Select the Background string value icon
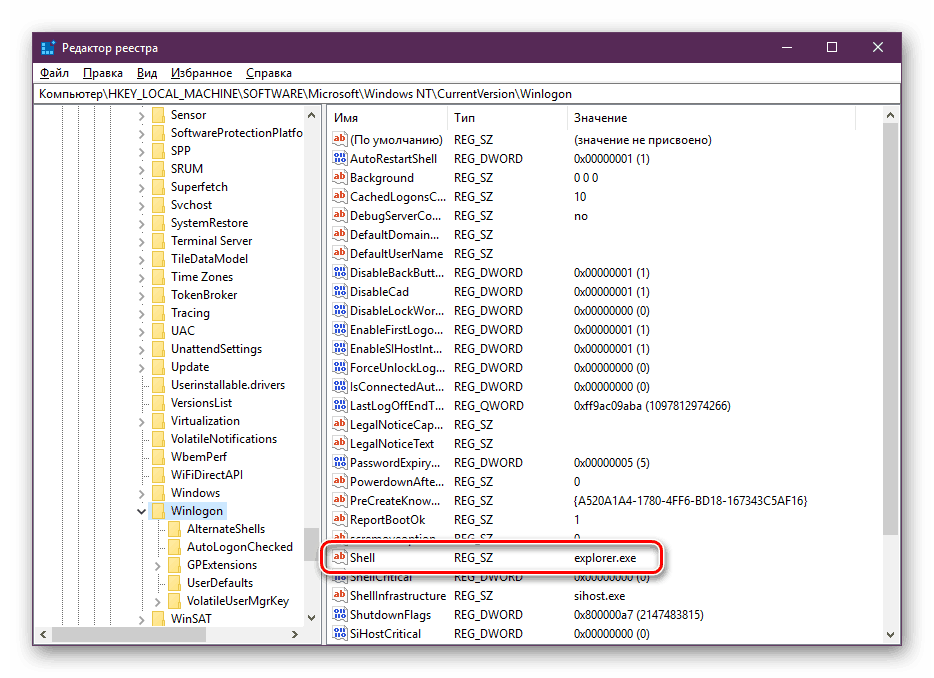Image resolution: width=934 pixels, height=678 pixels. [340, 178]
